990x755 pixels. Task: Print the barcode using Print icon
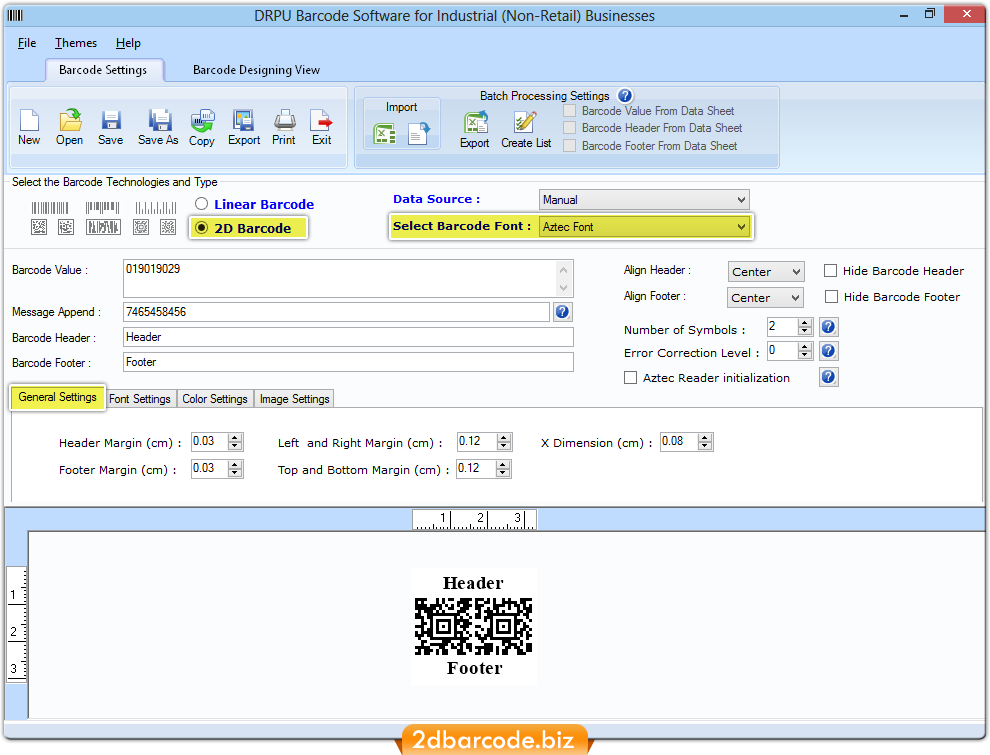(x=284, y=127)
